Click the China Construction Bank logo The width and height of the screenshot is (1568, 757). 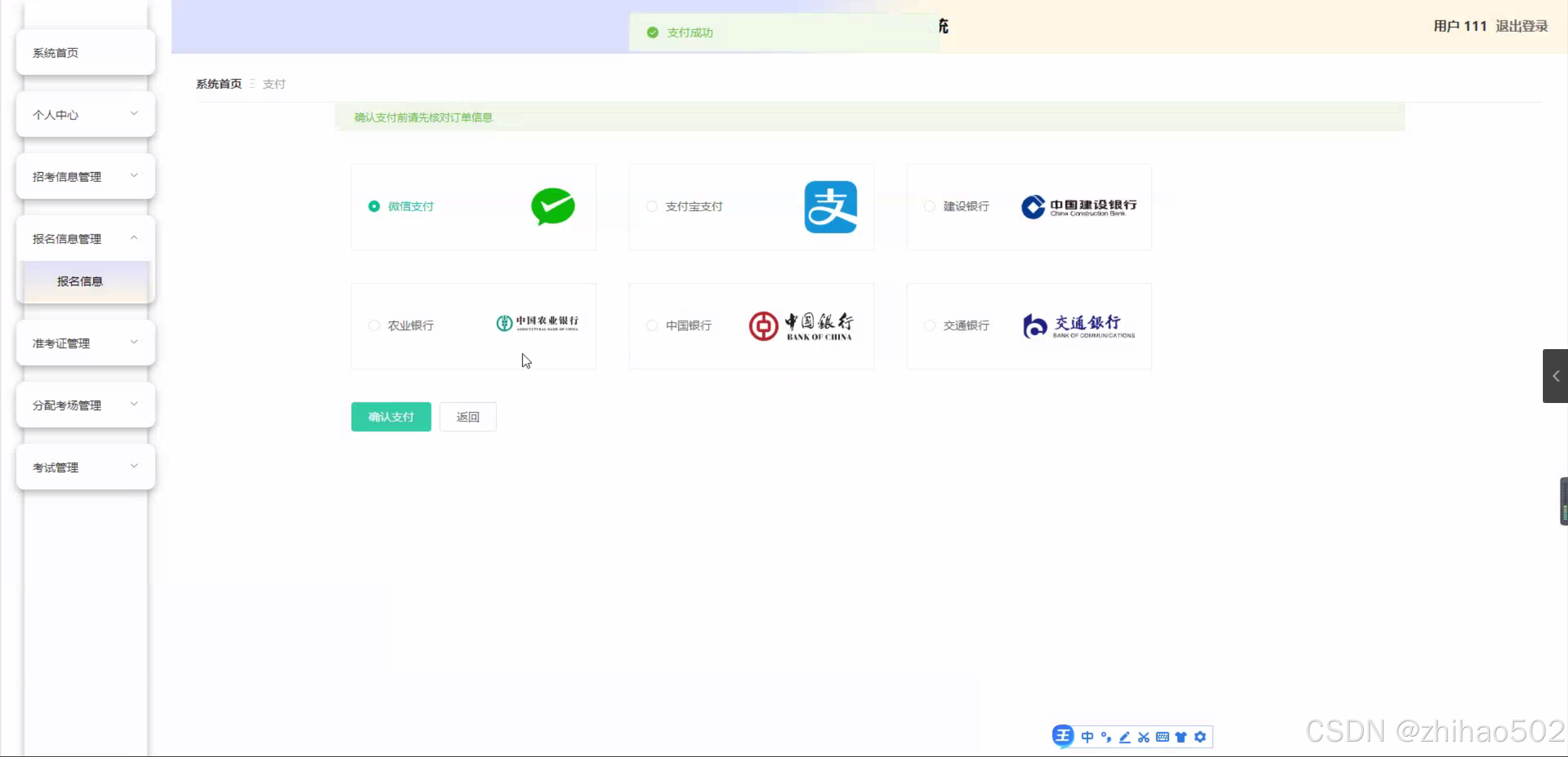click(x=1078, y=207)
